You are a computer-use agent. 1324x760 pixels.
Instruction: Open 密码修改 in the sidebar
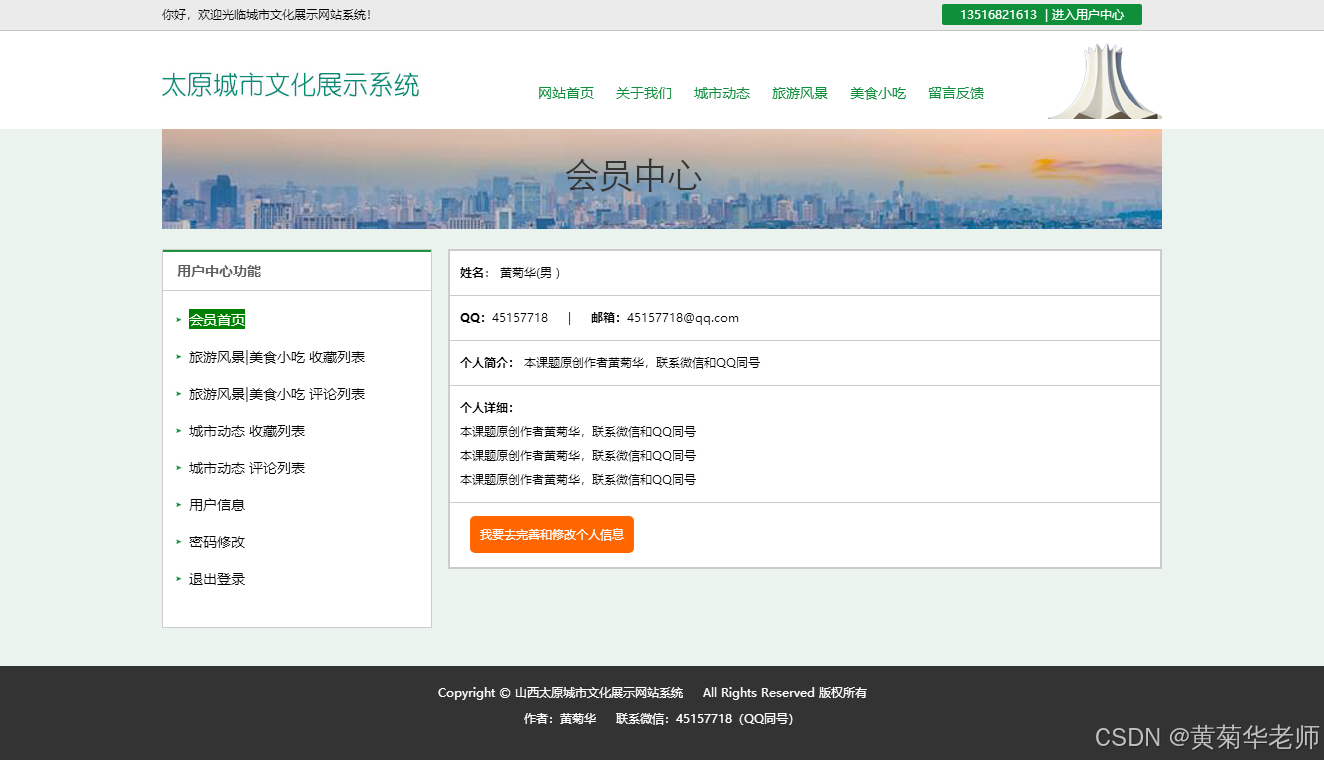pos(217,542)
